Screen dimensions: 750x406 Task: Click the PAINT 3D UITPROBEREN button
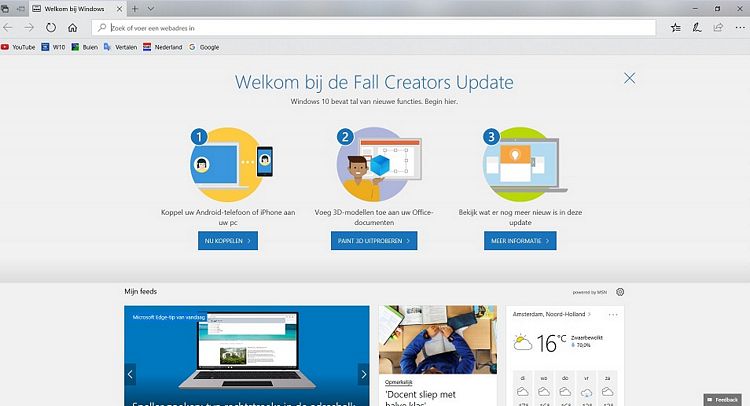[374, 241]
